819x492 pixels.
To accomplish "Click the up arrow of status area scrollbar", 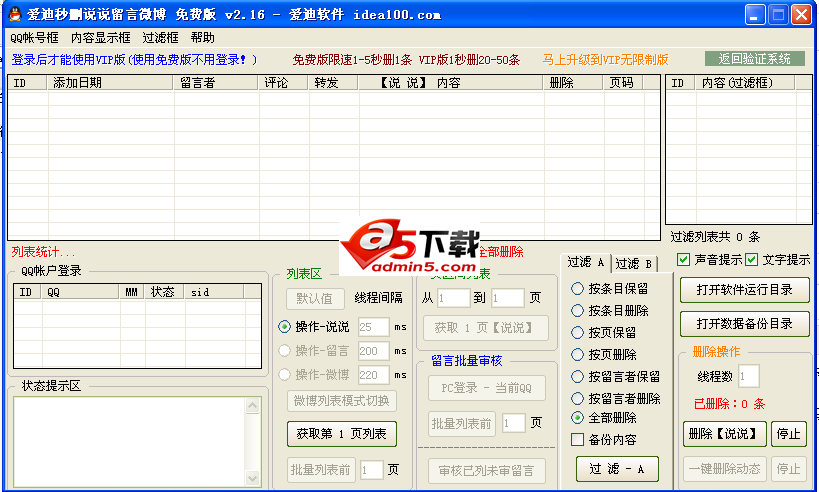I will pos(252,406).
